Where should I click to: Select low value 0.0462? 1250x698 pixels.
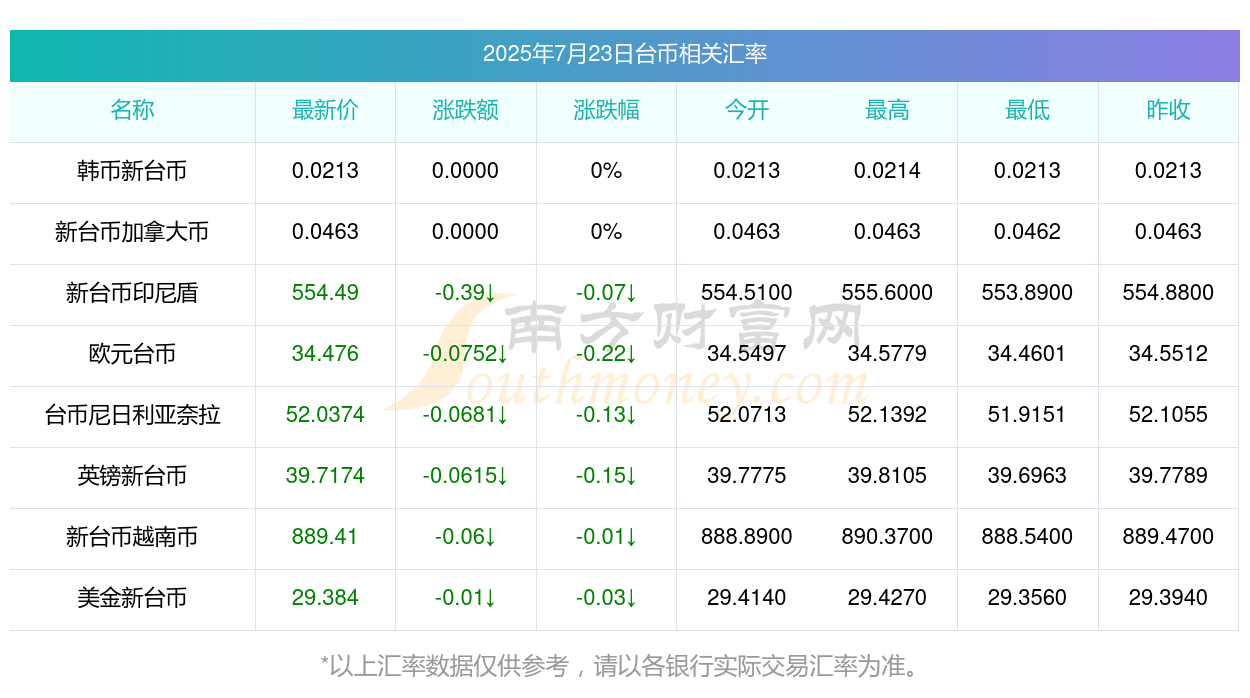(x=1027, y=232)
